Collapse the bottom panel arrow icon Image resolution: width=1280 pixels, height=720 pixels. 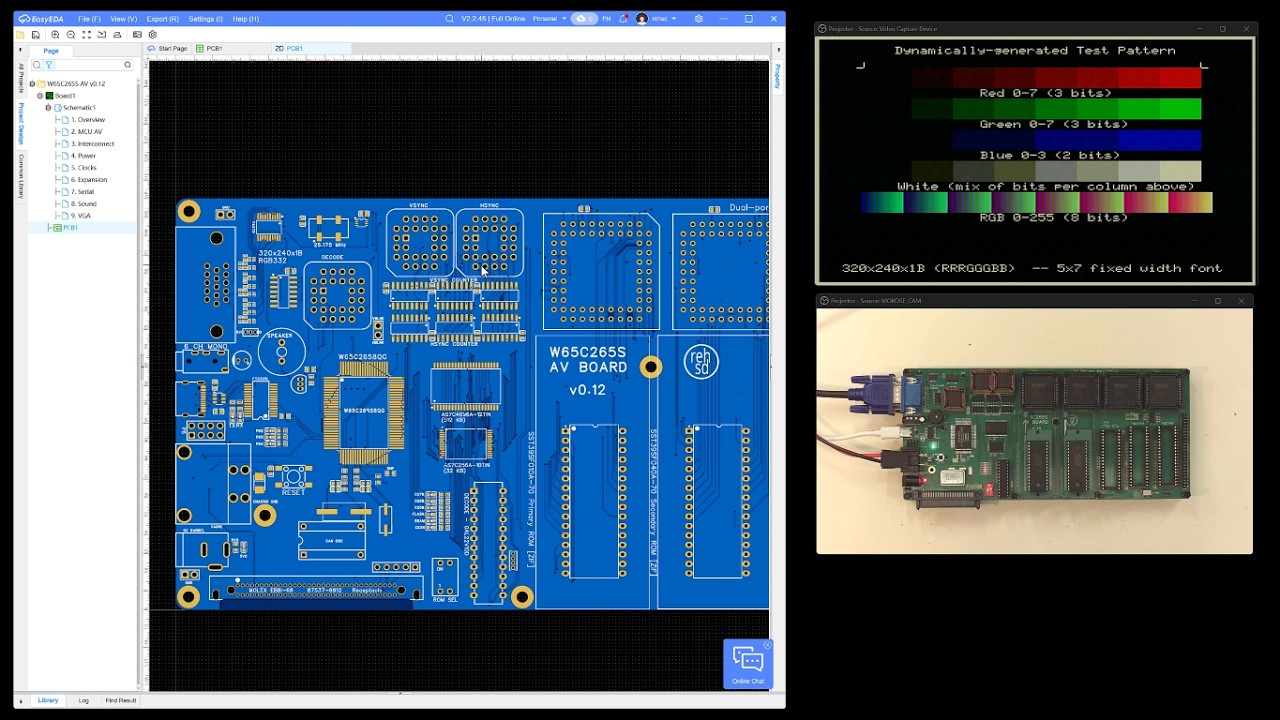(x=20, y=701)
